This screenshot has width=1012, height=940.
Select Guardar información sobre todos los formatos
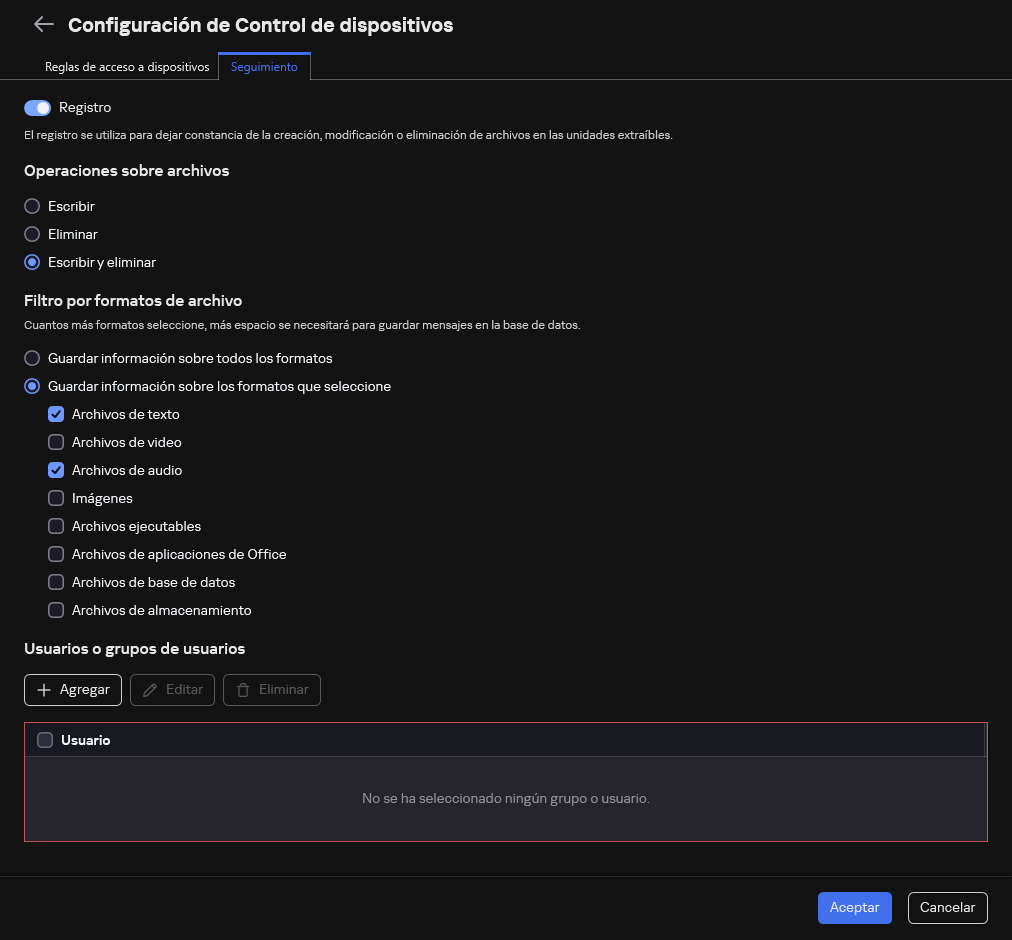point(31,357)
